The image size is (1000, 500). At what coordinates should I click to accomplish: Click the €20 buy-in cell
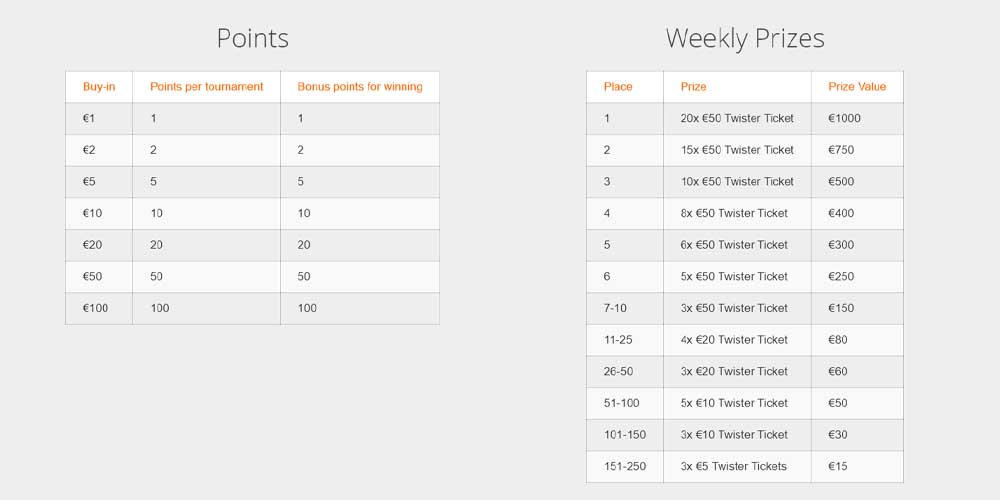(x=92, y=245)
